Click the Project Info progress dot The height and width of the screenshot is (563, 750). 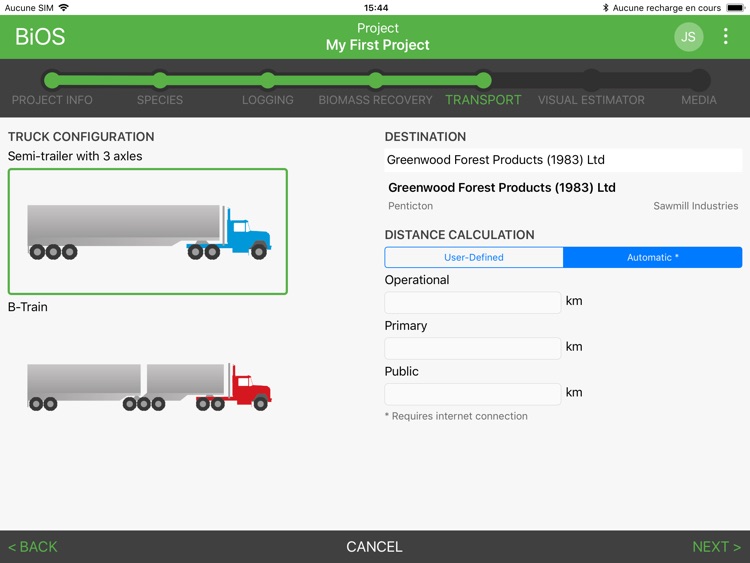tap(52, 80)
